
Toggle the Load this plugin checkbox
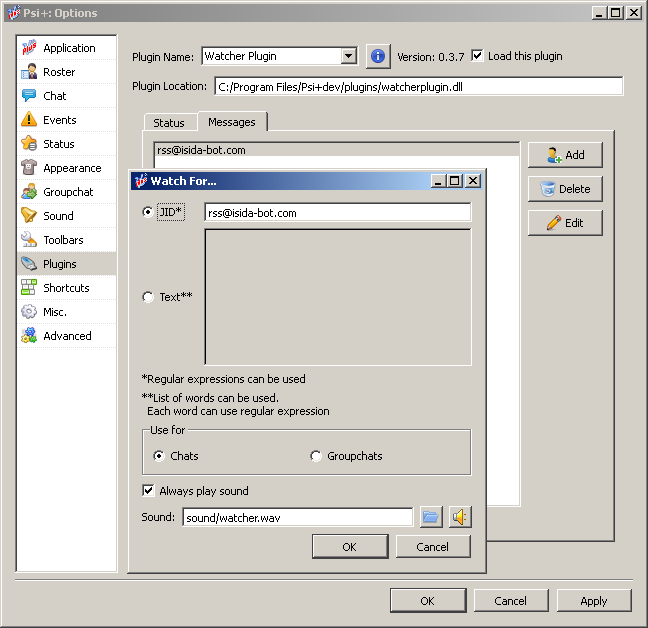click(477, 56)
